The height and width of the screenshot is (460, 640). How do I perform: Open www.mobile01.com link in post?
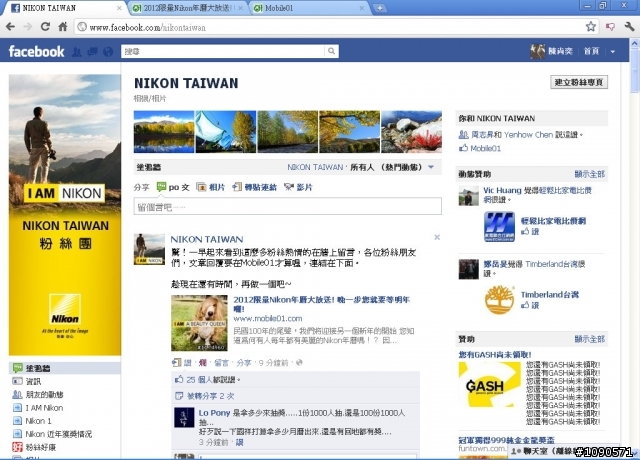268,318
